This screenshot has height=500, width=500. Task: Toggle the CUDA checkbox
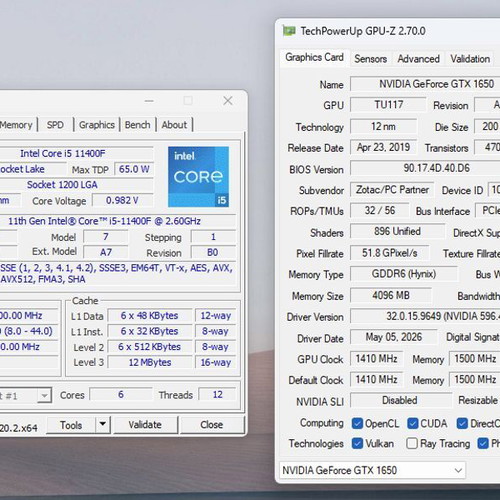413,423
